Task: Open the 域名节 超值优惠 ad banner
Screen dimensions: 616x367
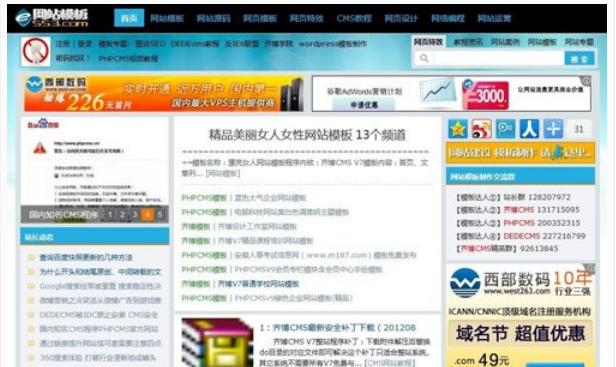Action: coord(520,334)
